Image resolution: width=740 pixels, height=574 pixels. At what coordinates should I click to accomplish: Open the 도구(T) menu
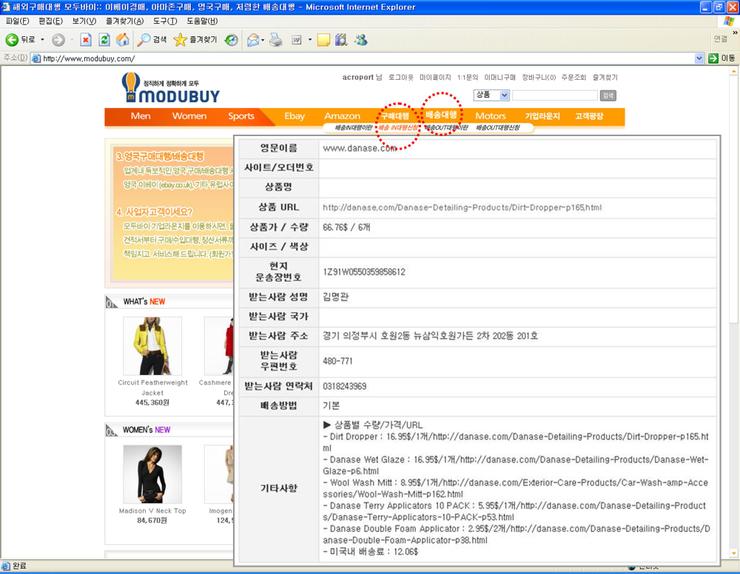(165, 21)
